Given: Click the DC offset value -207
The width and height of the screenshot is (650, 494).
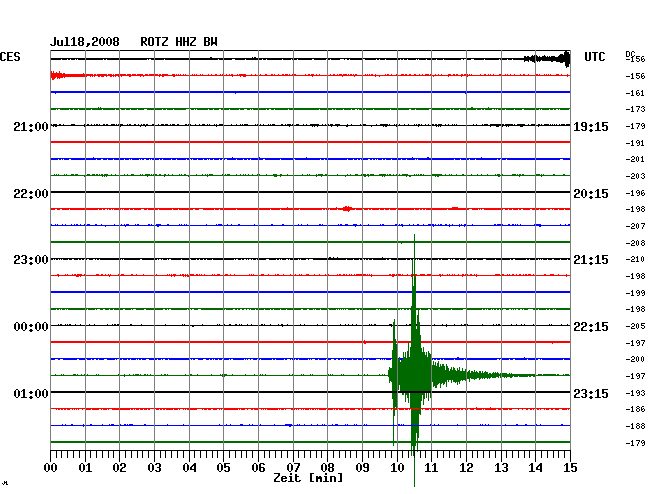Looking at the screenshot, I should tap(635, 226).
